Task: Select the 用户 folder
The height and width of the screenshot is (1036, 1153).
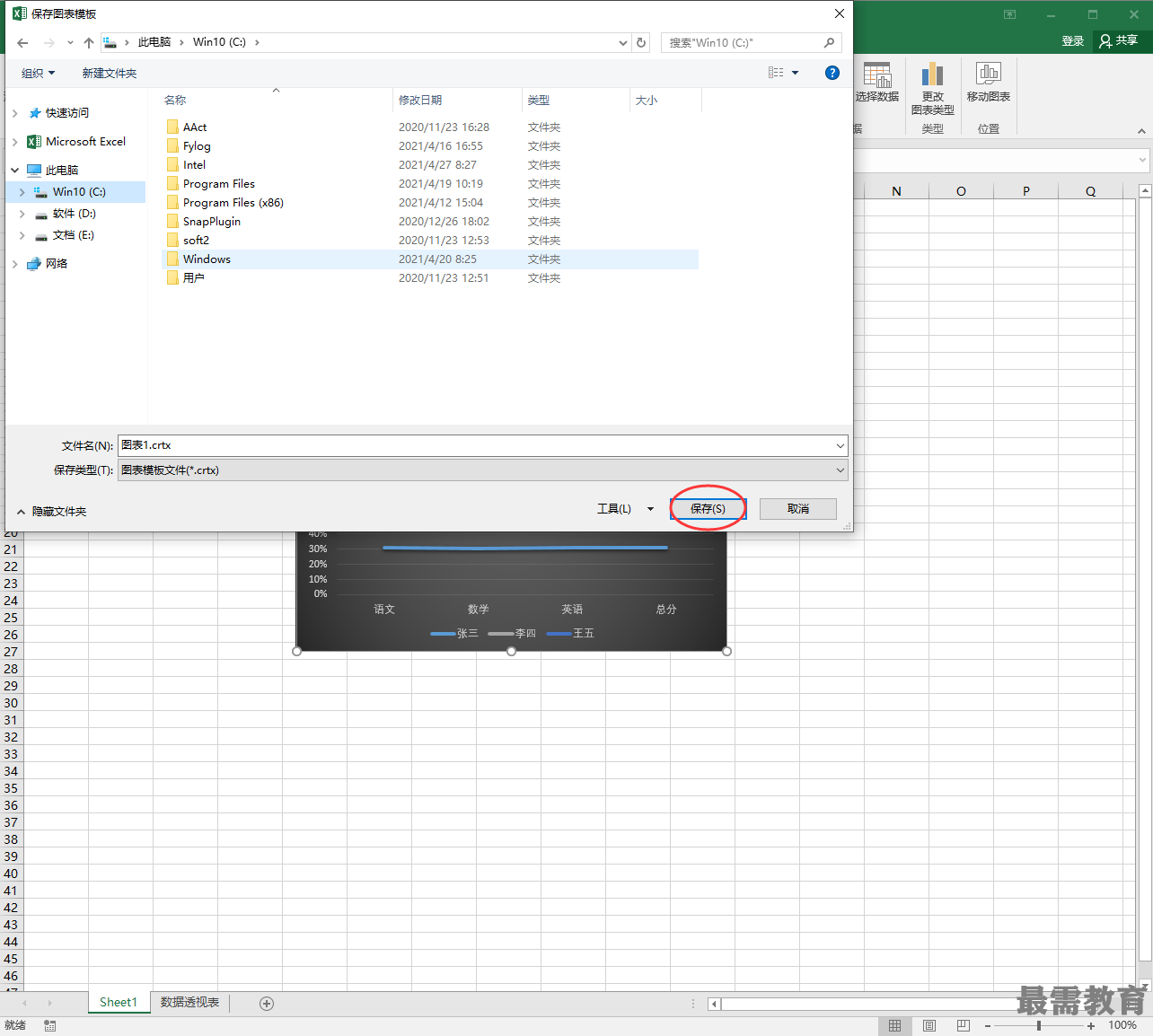Action: click(x=193, y=278)
